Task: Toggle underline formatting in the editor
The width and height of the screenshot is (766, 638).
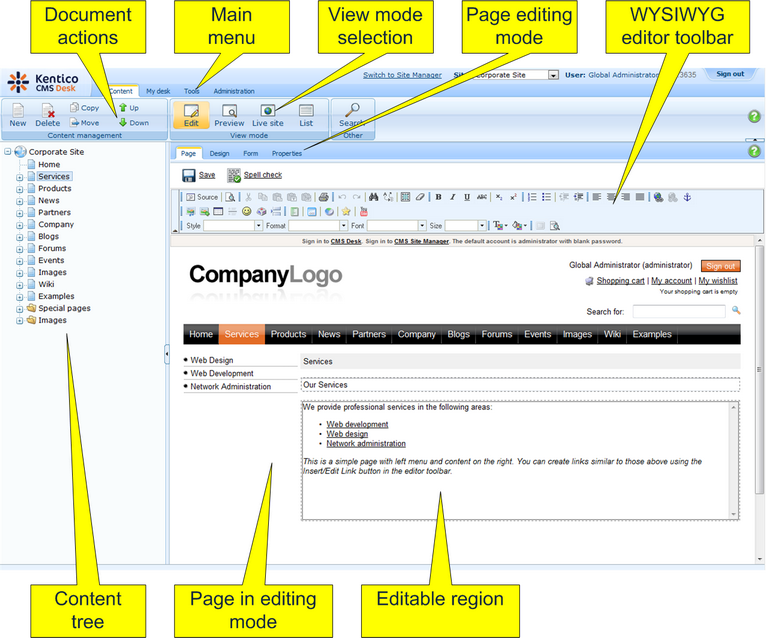Action: (x=466, y=197)
